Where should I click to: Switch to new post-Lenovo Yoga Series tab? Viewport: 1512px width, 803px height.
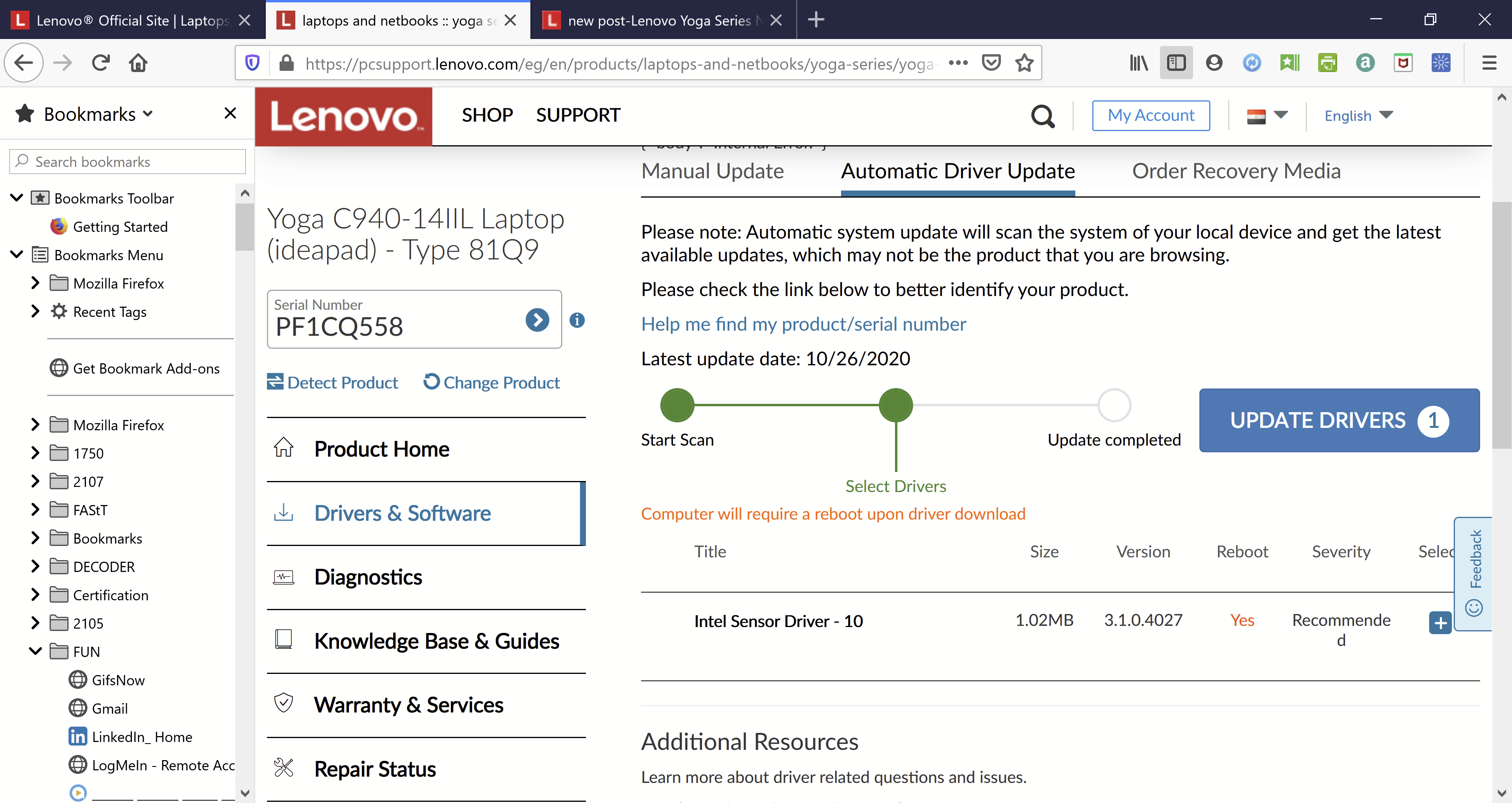coord(663,20)
